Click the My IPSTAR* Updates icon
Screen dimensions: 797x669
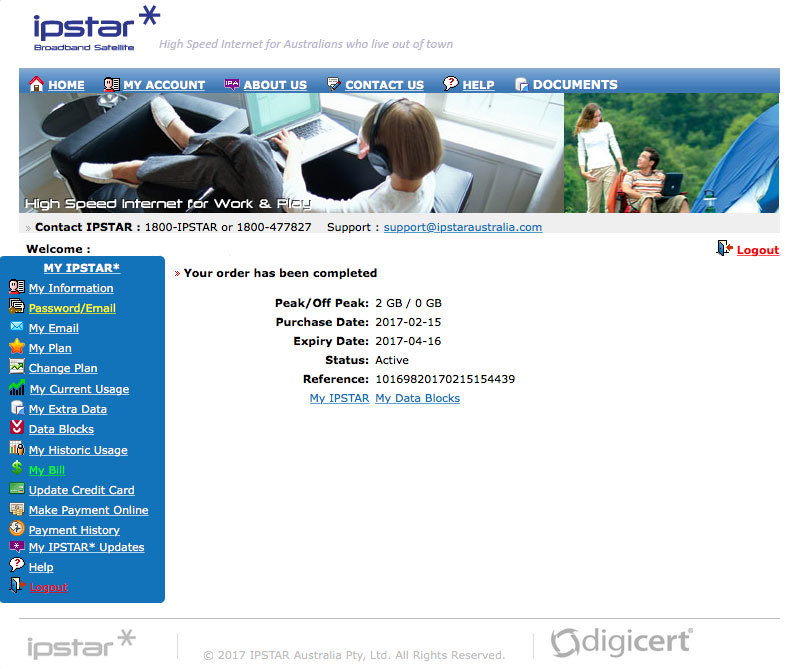click(17, 546)
